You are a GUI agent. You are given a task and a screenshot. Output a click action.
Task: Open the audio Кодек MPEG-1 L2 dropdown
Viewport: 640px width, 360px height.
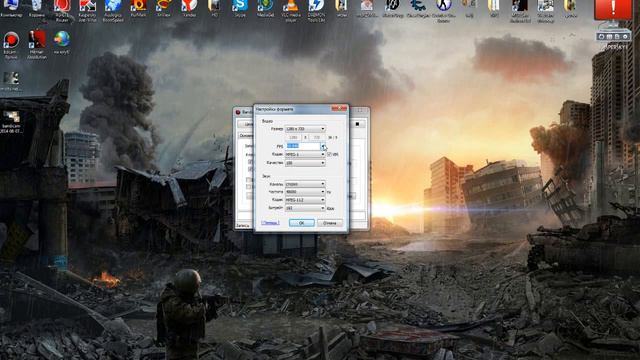(305, 200)
